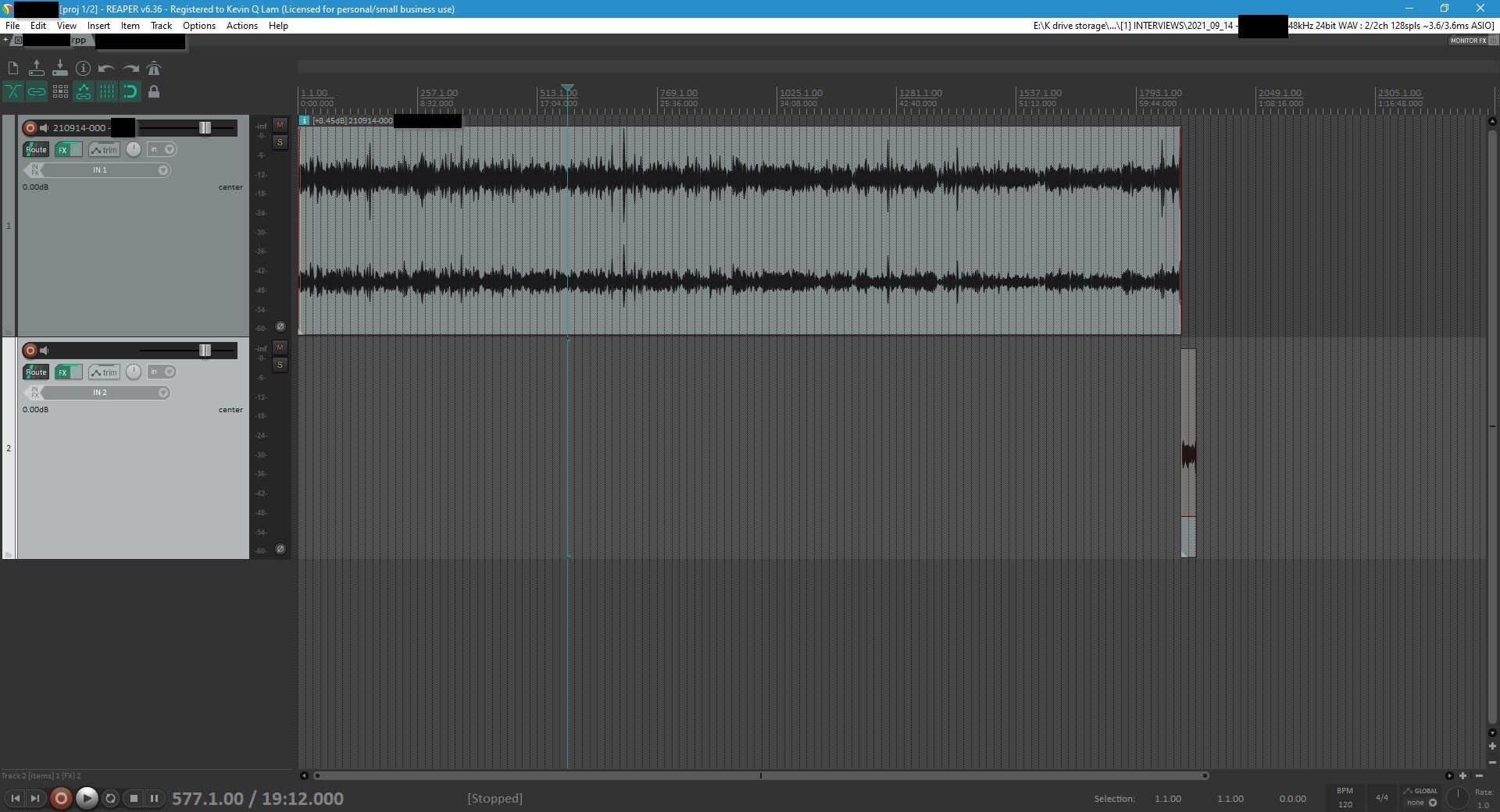
Task: Click track 1 pan knob
Action: (x=134, y=149)
